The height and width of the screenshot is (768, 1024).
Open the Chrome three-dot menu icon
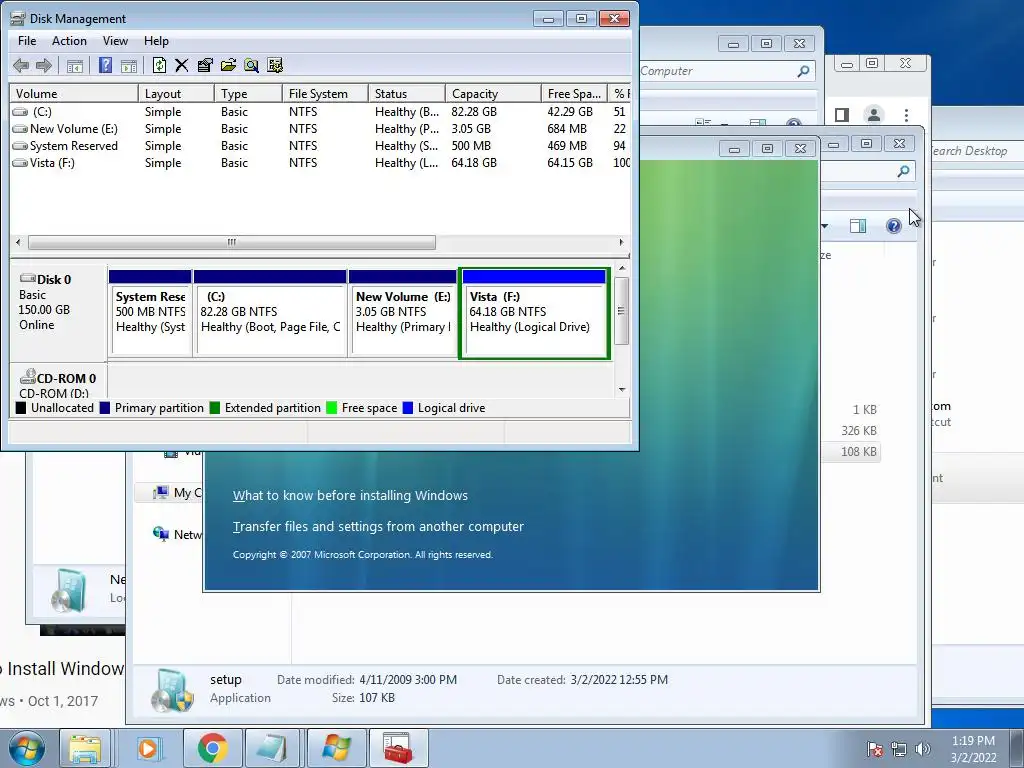(906, 116)
